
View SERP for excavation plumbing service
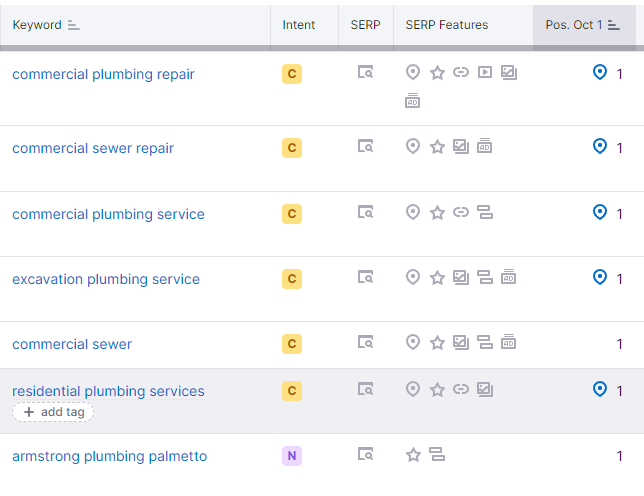(365, 277)
